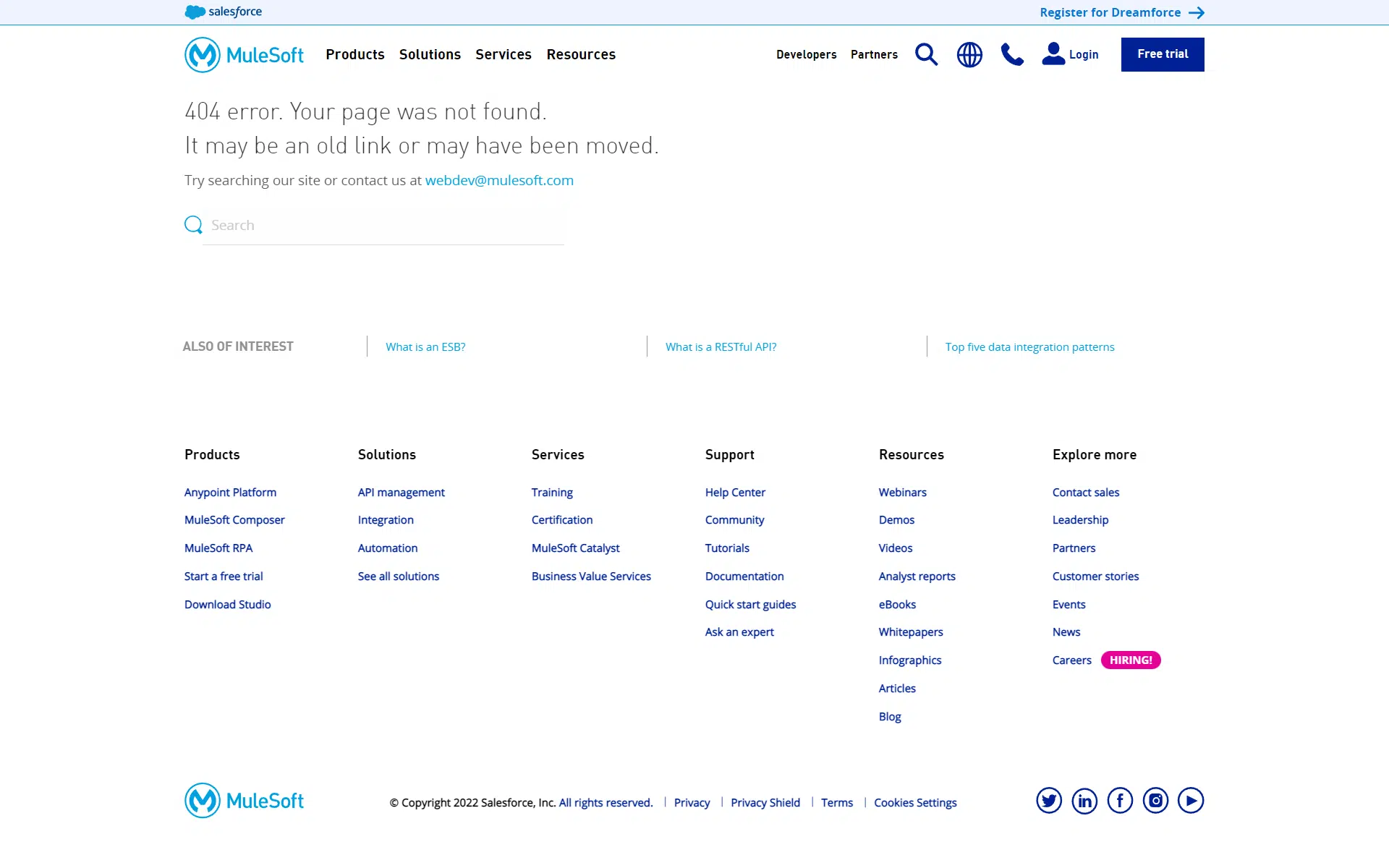Open the Products menu
The image size is (1389, 868).
click(355, 54)
